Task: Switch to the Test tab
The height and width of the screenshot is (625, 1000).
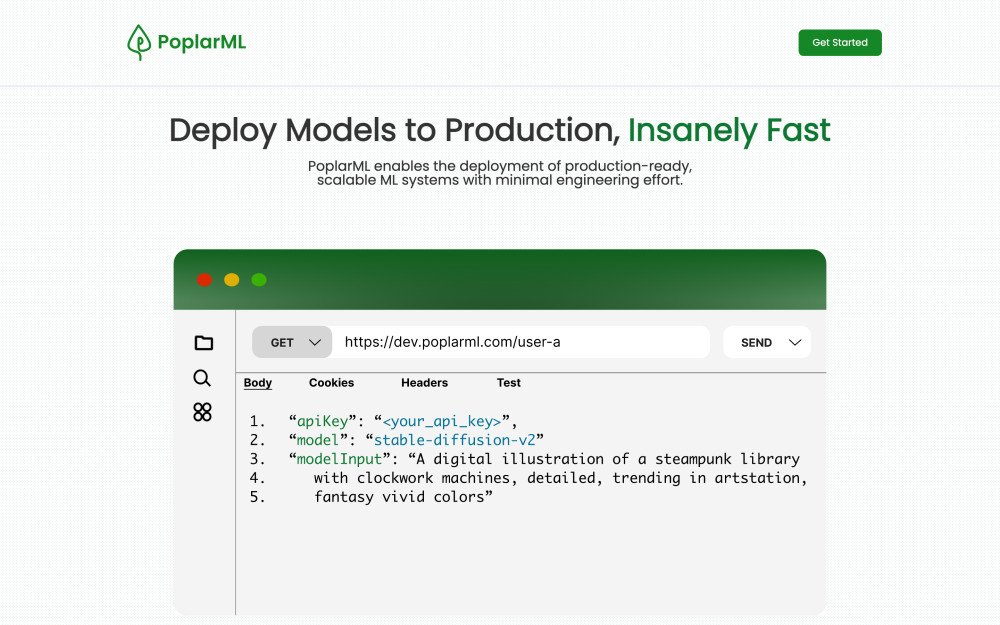Action: point(508,383)
